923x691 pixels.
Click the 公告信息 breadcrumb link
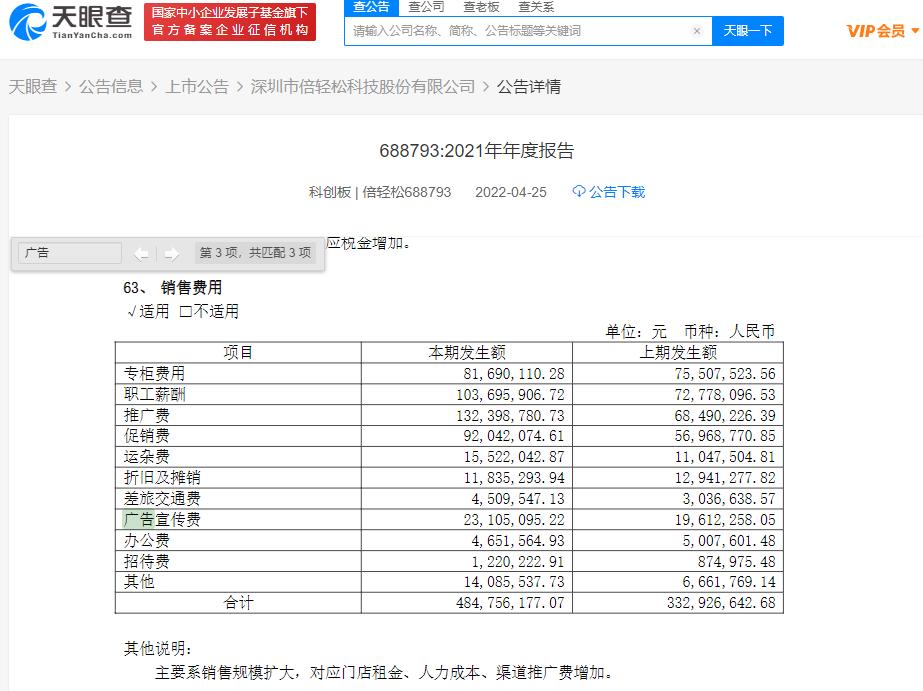[x=112, y=87]
